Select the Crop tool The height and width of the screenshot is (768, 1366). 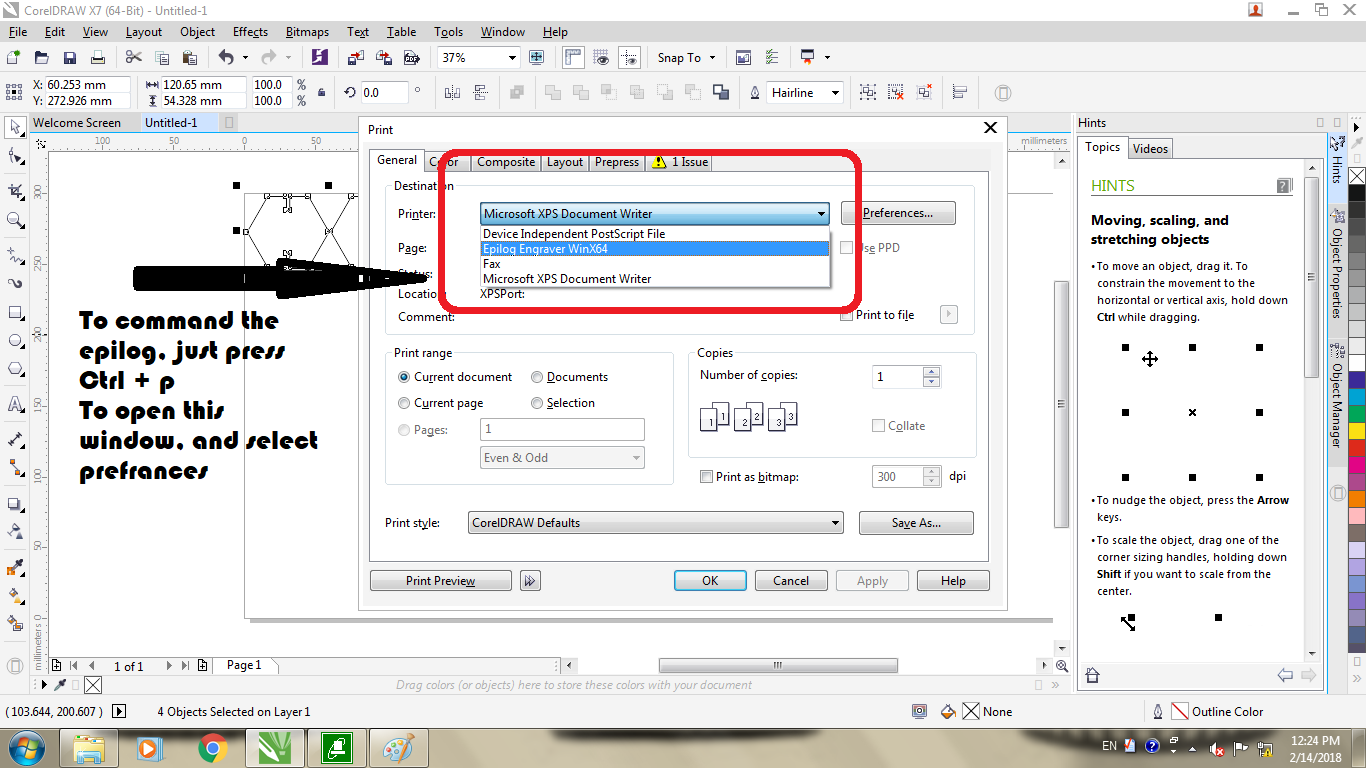point(15,191)
